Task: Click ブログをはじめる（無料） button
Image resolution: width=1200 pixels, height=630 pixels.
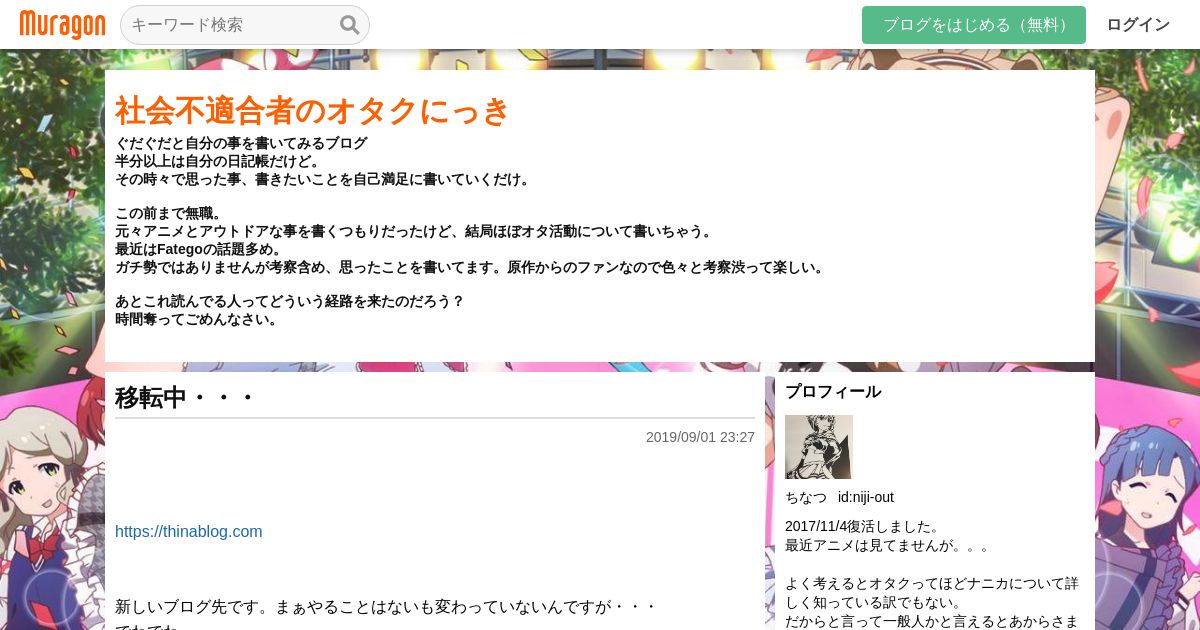Action: pyautogui.click(x=974, y=25)
